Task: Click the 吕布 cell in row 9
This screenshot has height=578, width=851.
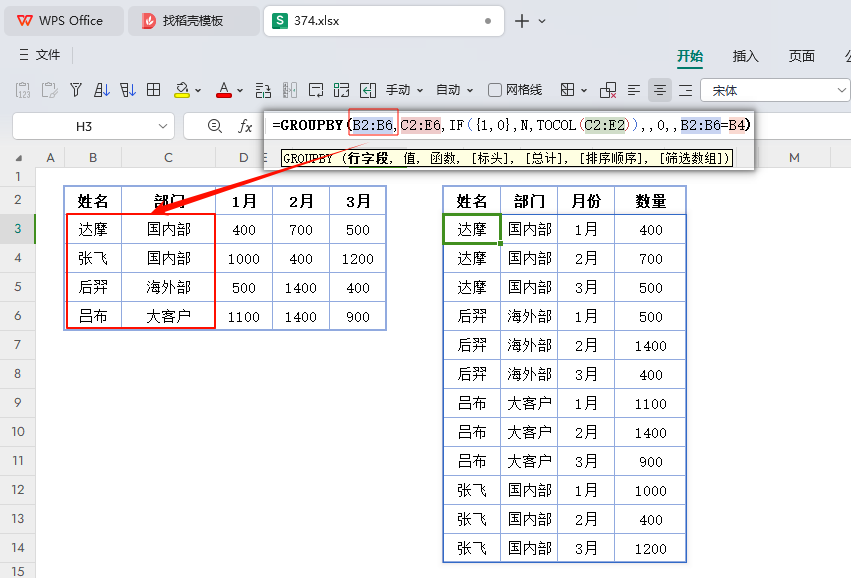Action: coord(471,403)
